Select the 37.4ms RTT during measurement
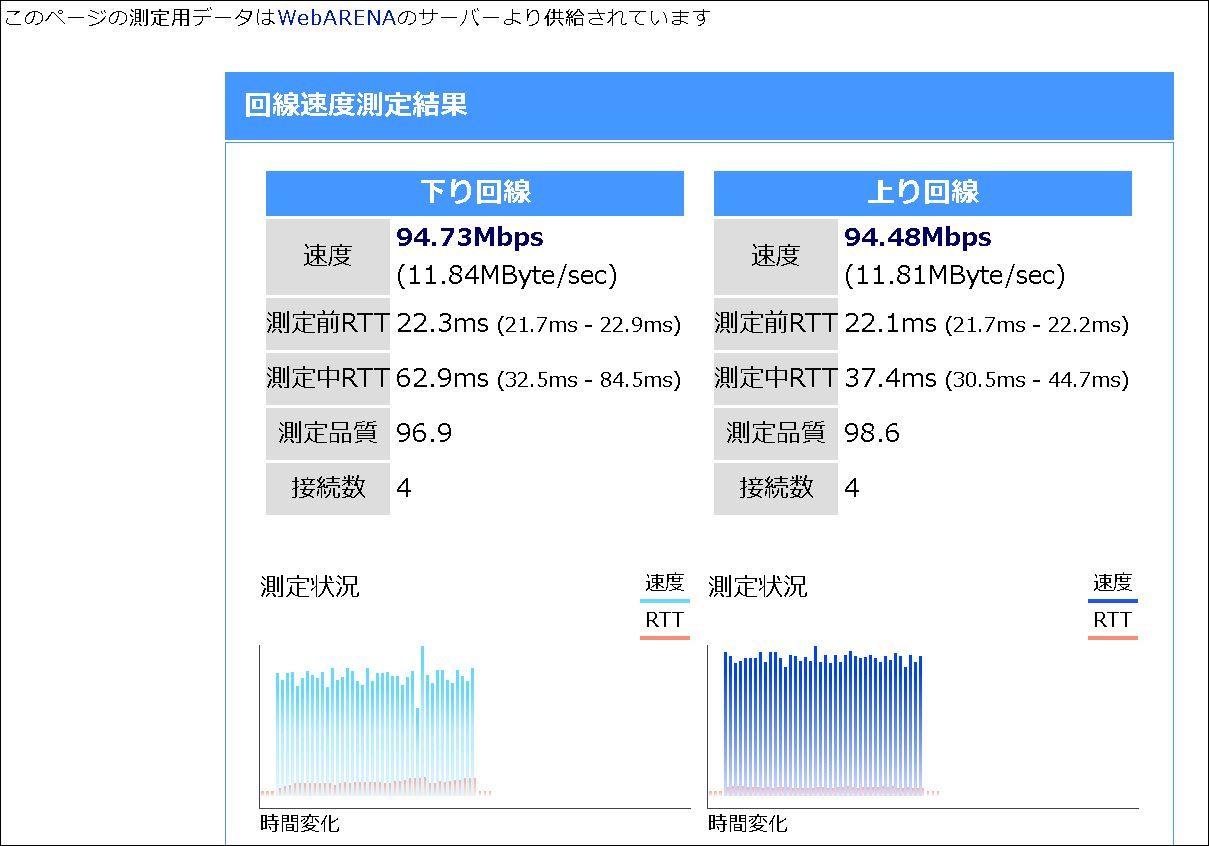Viewport: 1209px width, 846px height. point(890,378)
